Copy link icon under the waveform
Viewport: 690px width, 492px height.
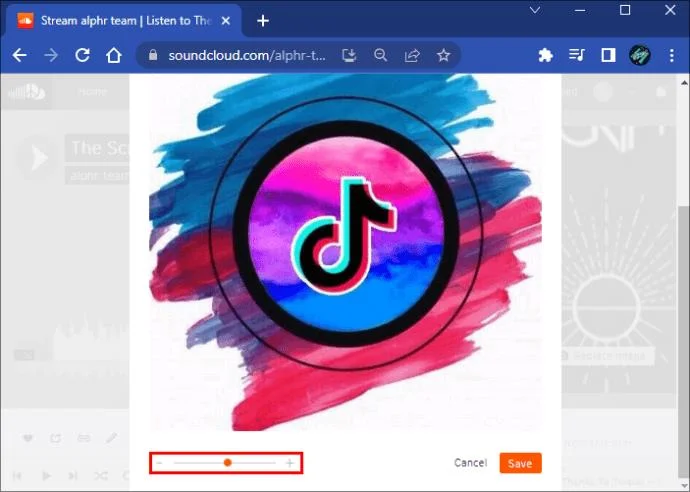coord(84,438)
